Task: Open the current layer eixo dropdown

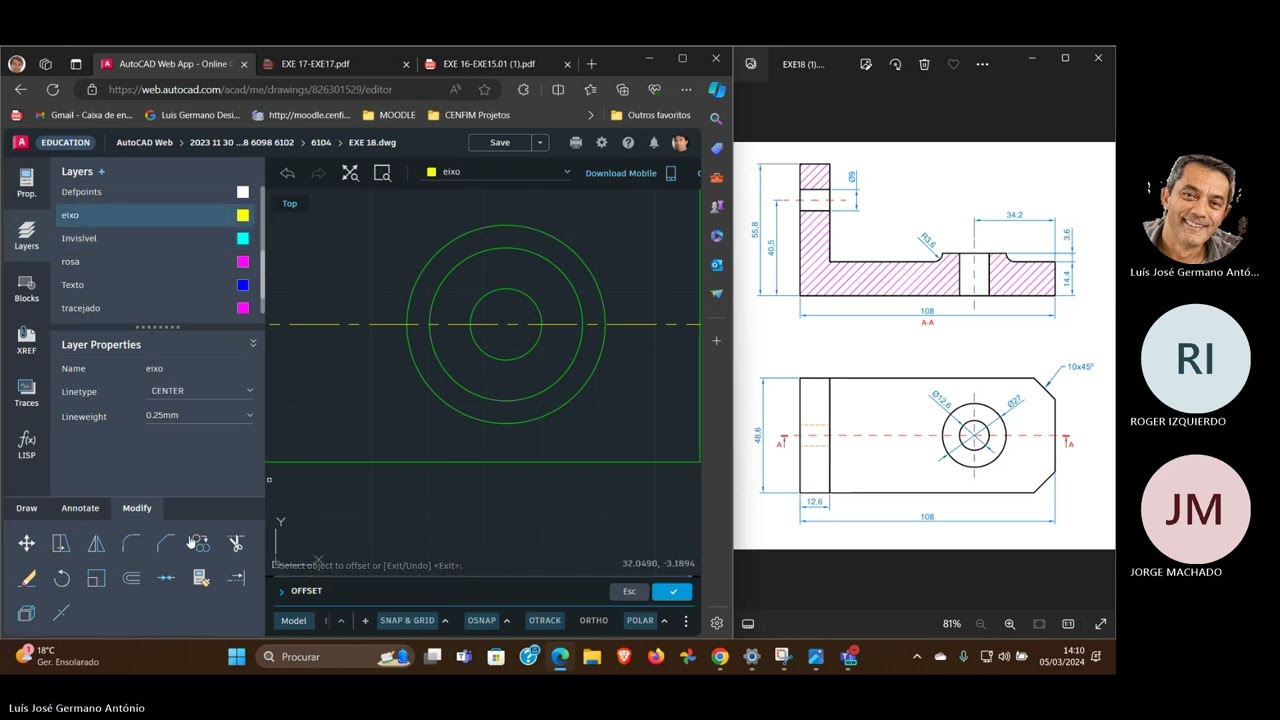Action: pos(499,172)
